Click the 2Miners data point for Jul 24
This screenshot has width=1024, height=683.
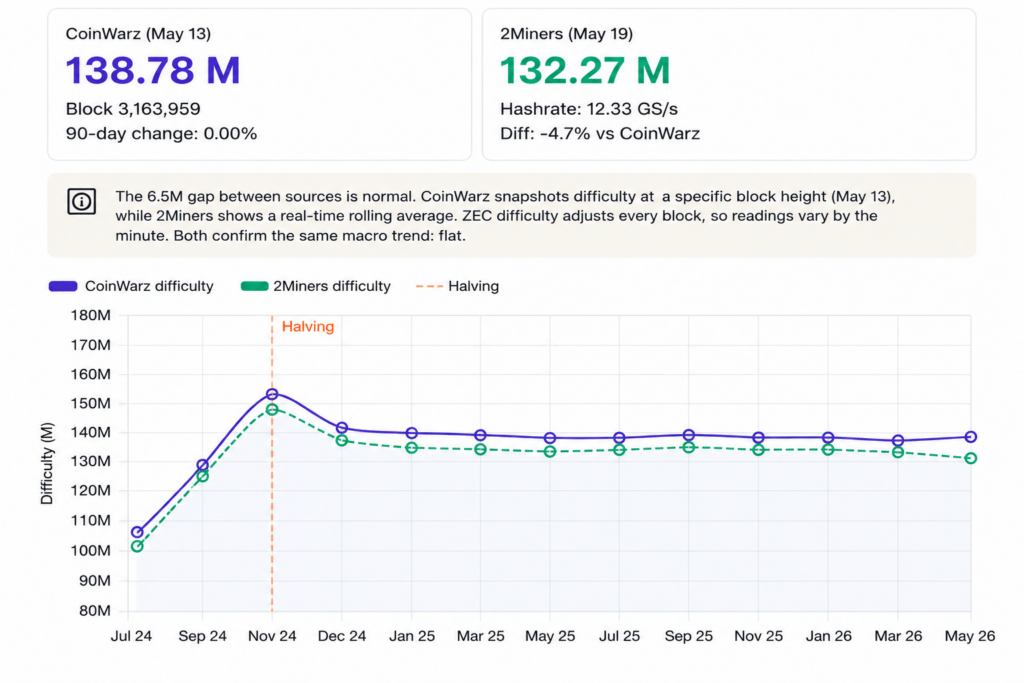137,547
